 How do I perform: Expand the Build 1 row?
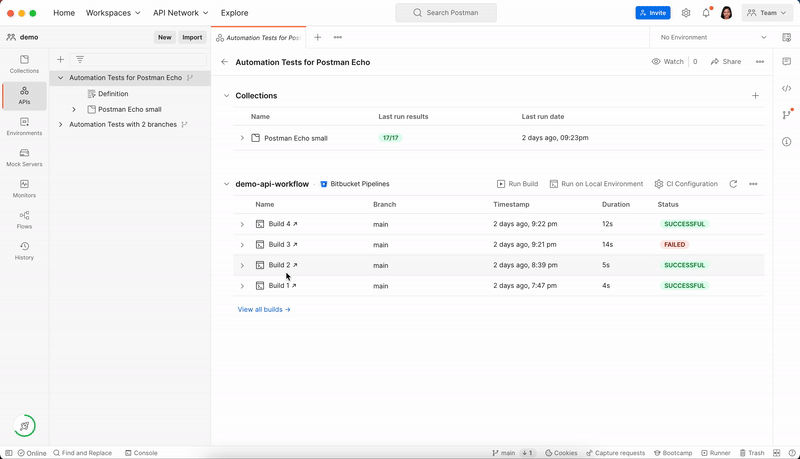pos(242,286)
